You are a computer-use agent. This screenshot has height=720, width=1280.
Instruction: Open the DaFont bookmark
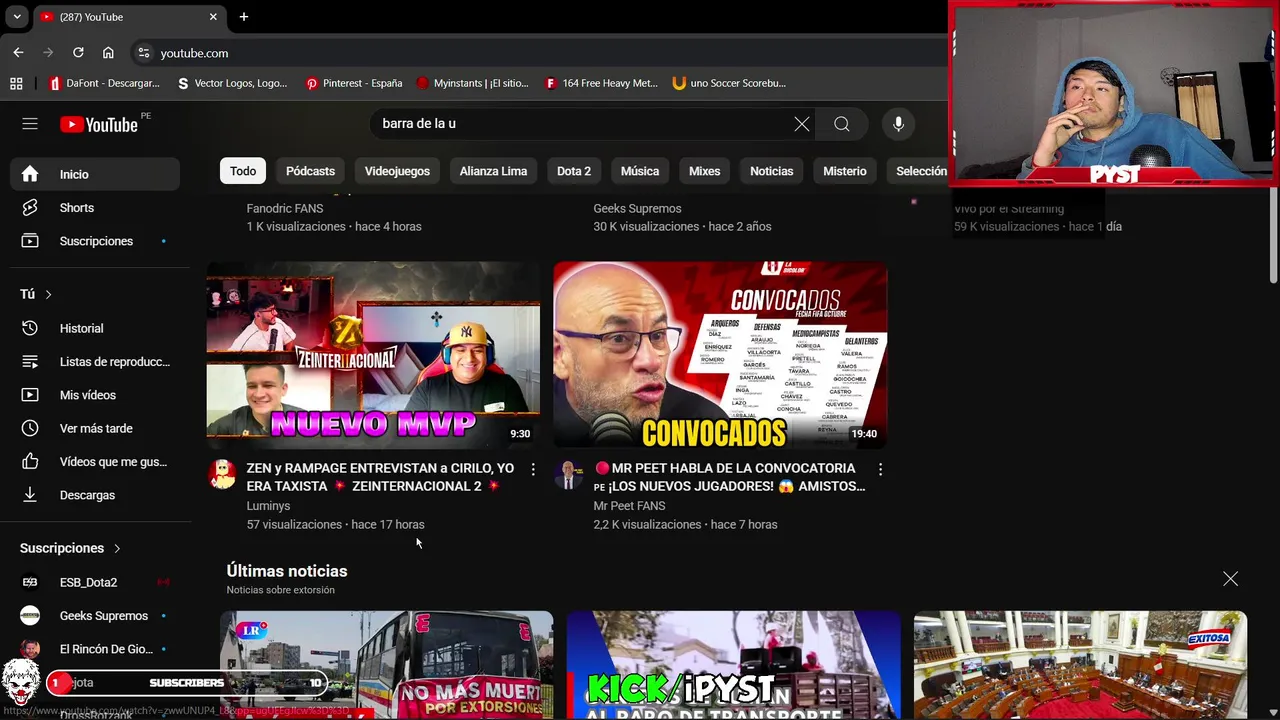click(x=104, y=83)
